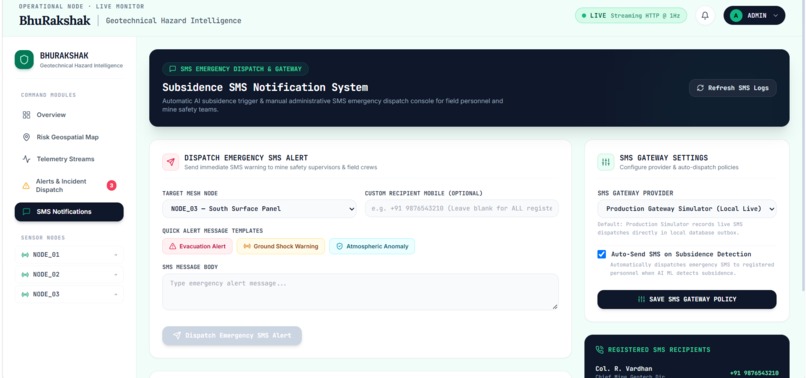Click the Risk Geospatial Map pin icon
The image size is (806, 378).
click(x=26, y=137)
